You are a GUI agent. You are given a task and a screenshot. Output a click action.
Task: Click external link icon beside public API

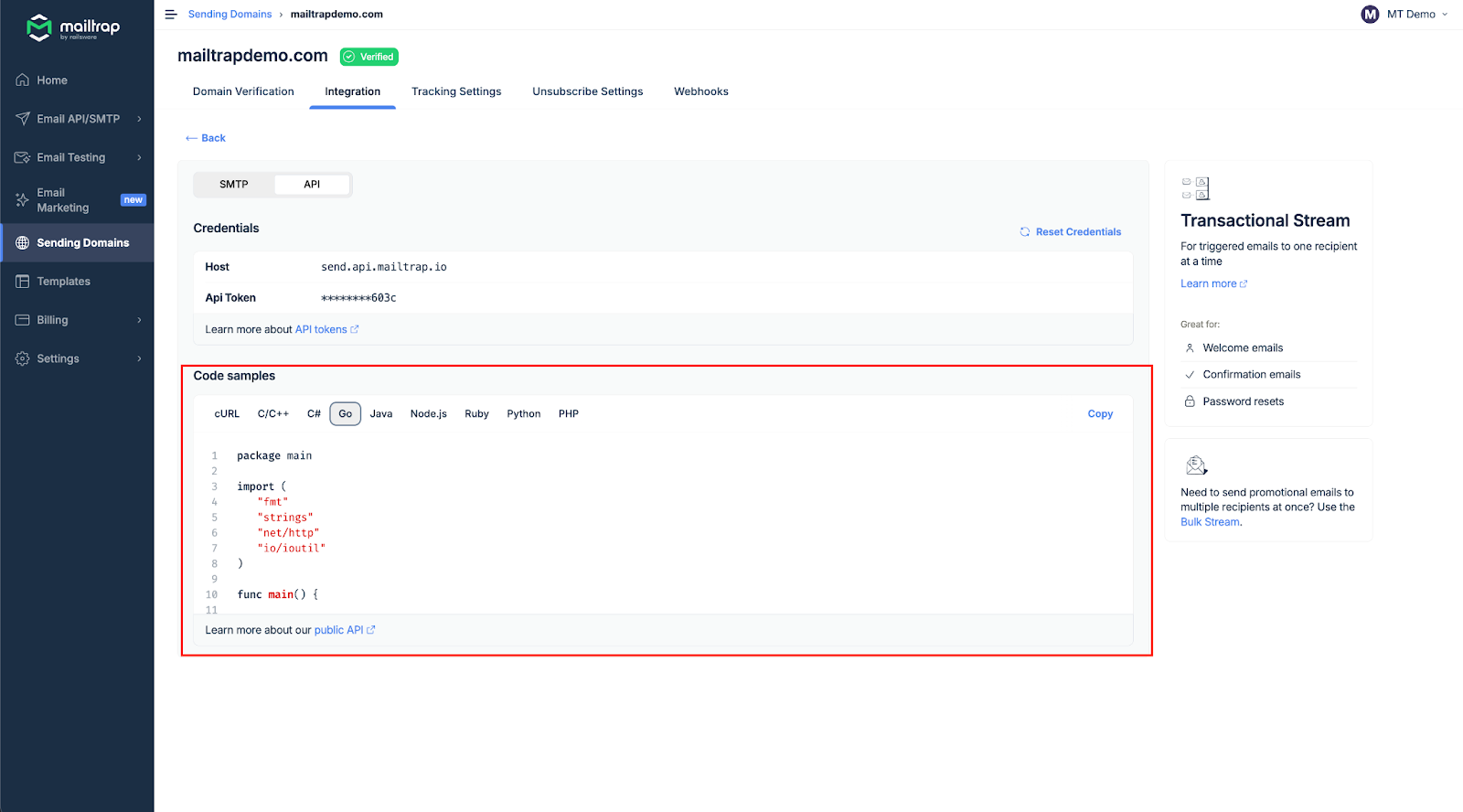tap(371, 630)
